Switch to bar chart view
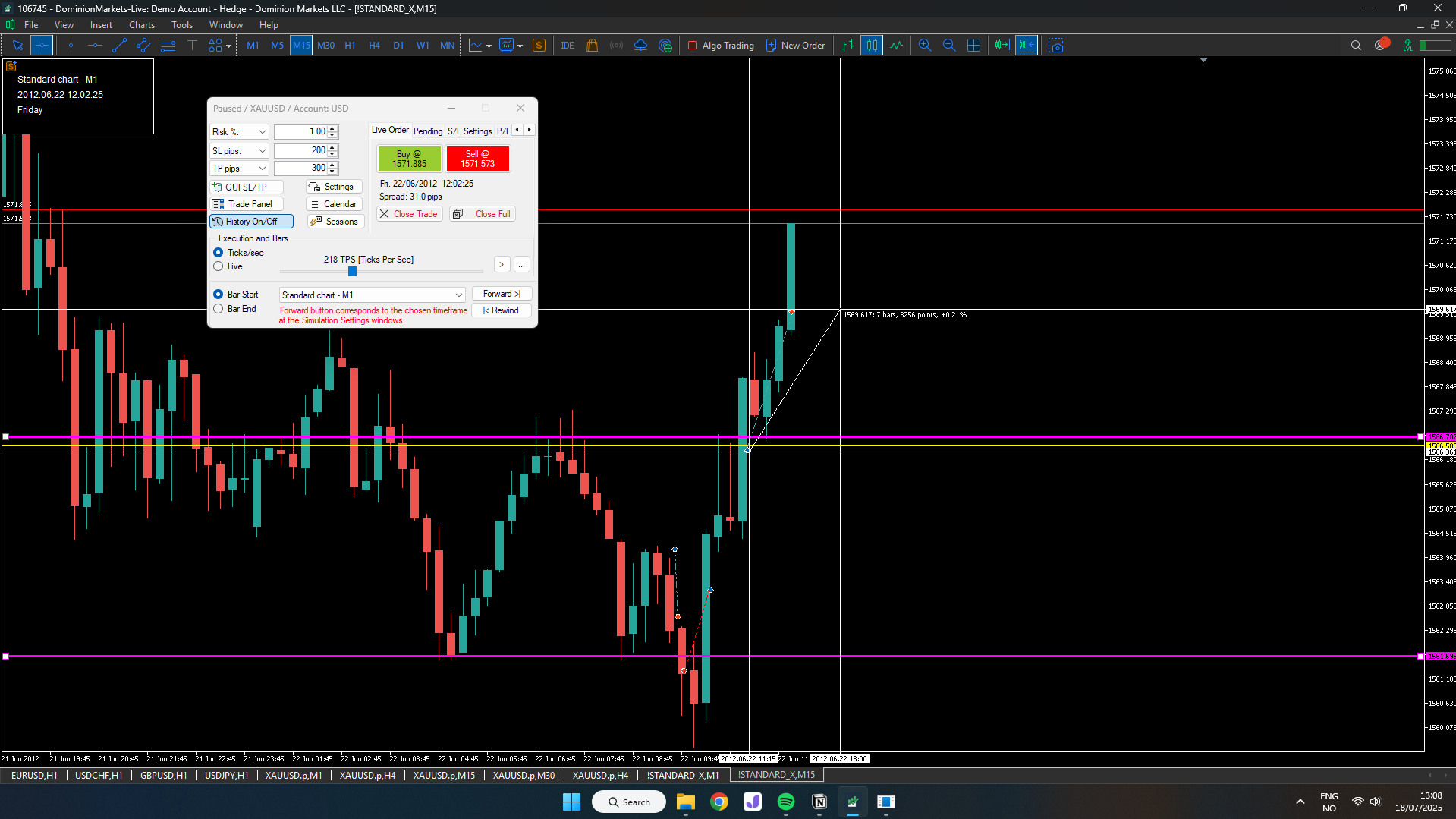The image size is (1456, 819). (x=847, y=46)
